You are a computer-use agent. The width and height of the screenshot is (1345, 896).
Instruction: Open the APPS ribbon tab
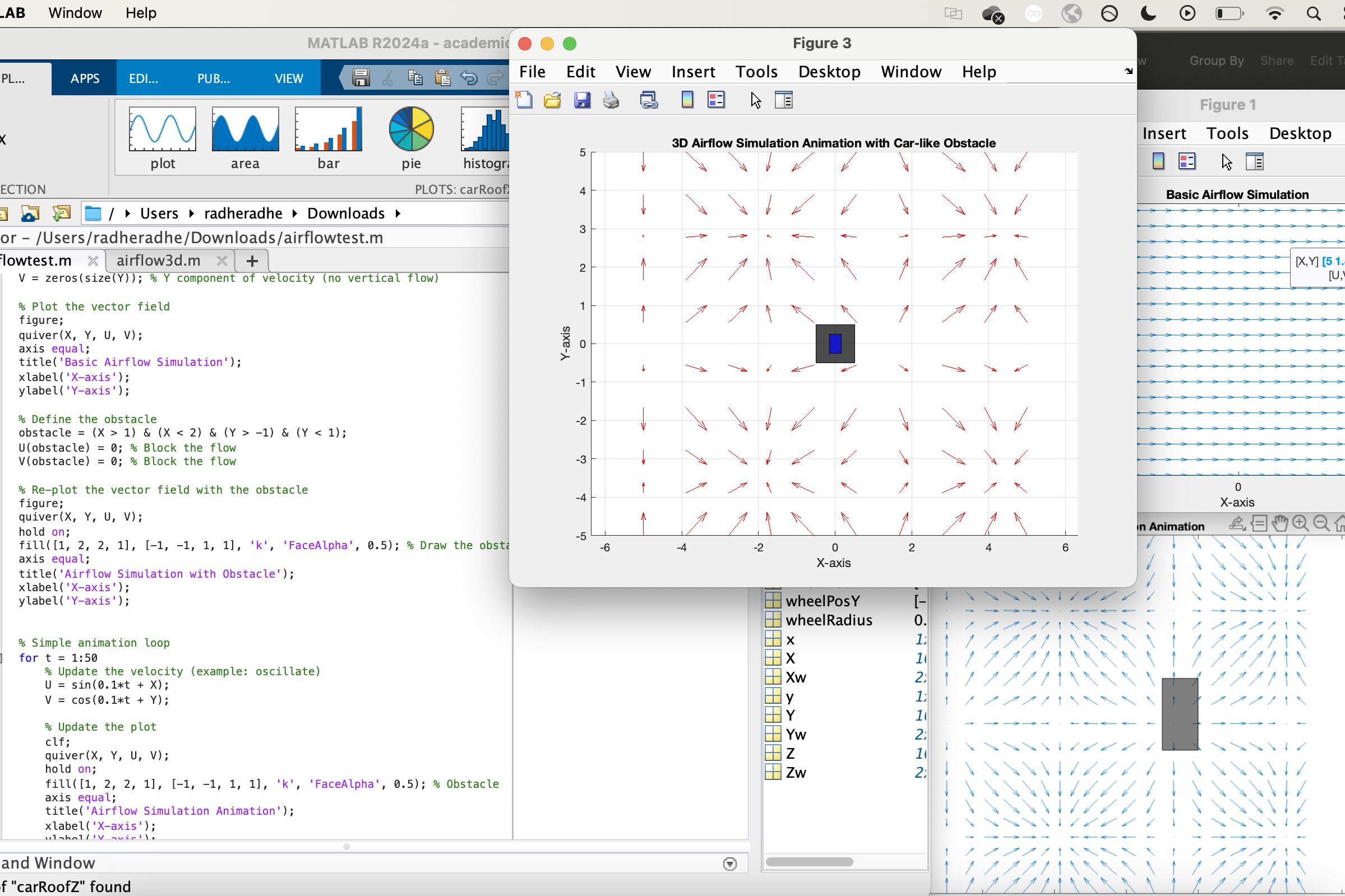[85, 78]
